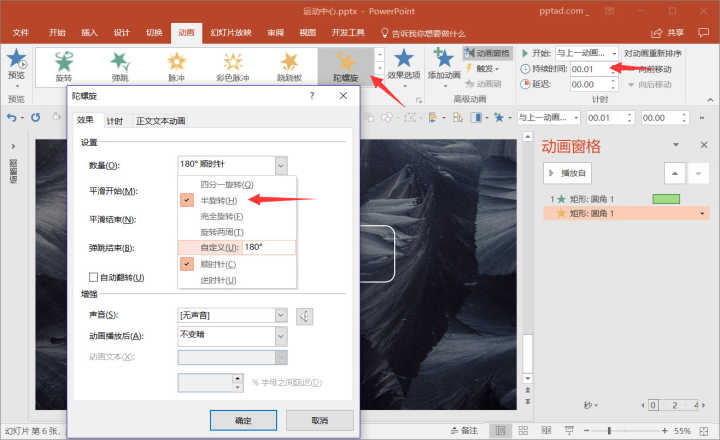Select the 跷跷板 animation effect
Viewport: 720px width, 440px height.
pyautogui.click(x=289, y=67)
